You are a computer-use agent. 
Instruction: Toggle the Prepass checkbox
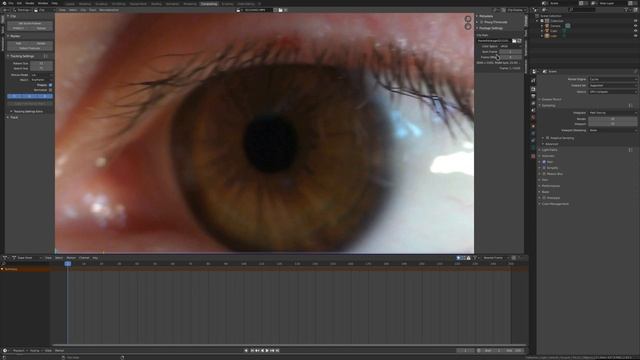pos(51,85)
